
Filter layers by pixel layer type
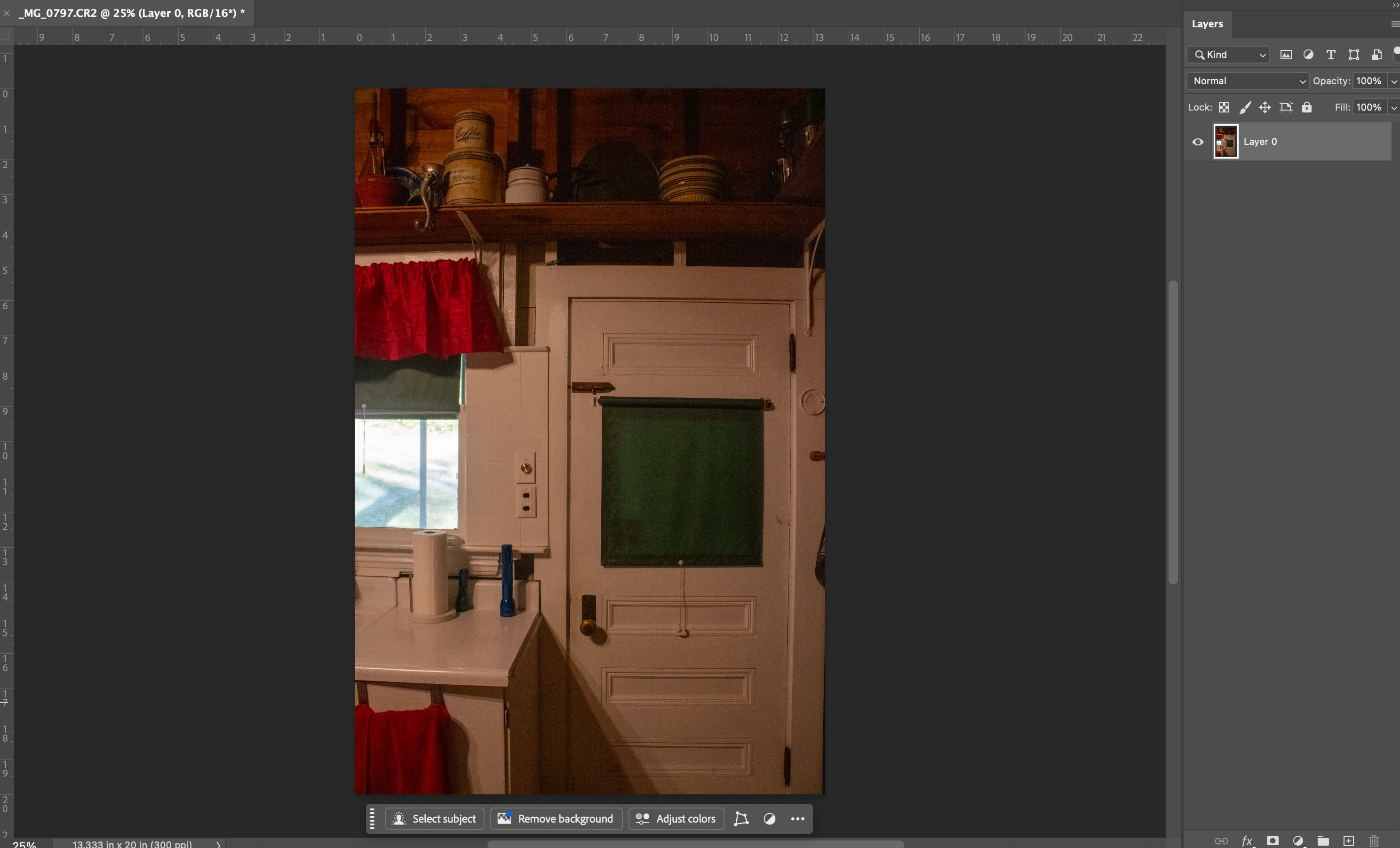[1286, 55]
